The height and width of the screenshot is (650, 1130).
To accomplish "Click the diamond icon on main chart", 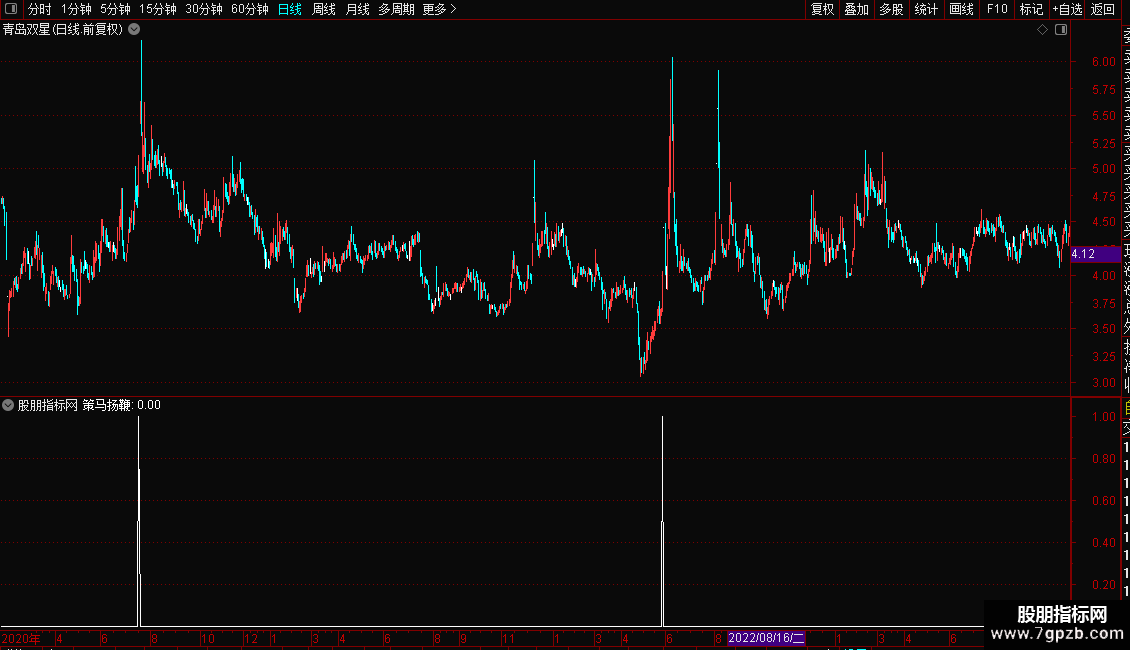I will [1042, 30].
